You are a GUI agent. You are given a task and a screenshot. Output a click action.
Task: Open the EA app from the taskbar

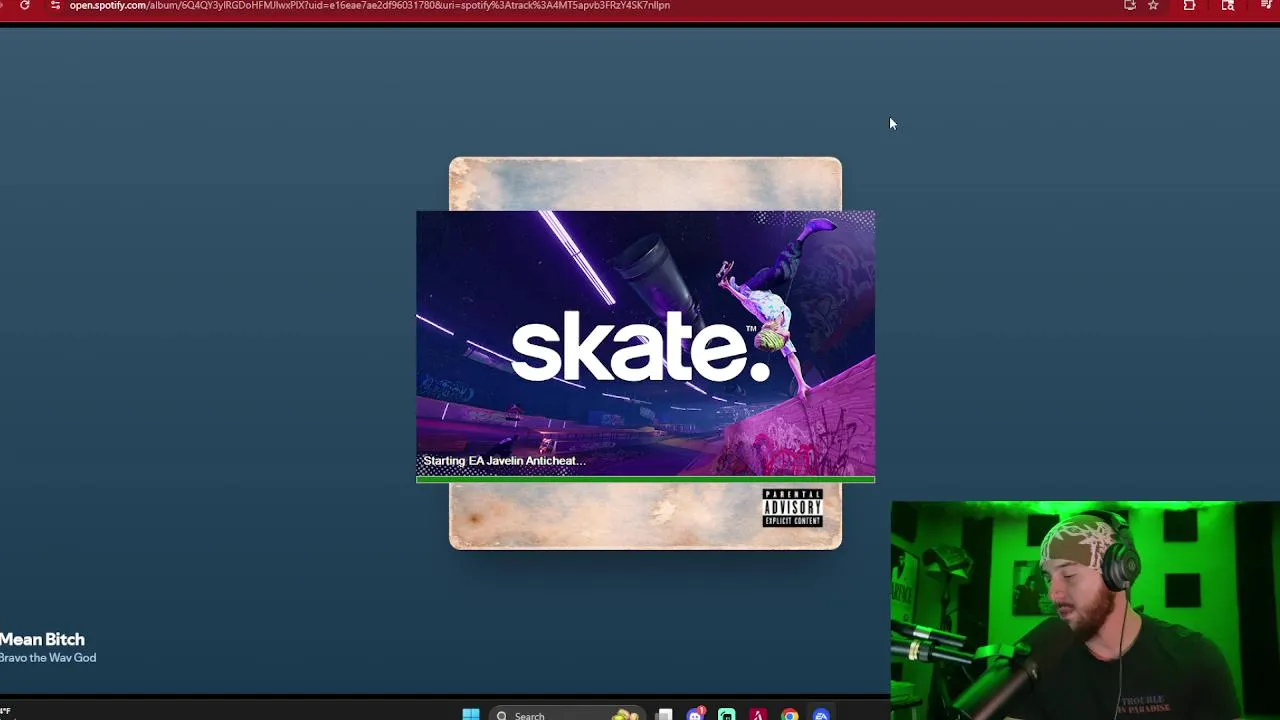821,714
